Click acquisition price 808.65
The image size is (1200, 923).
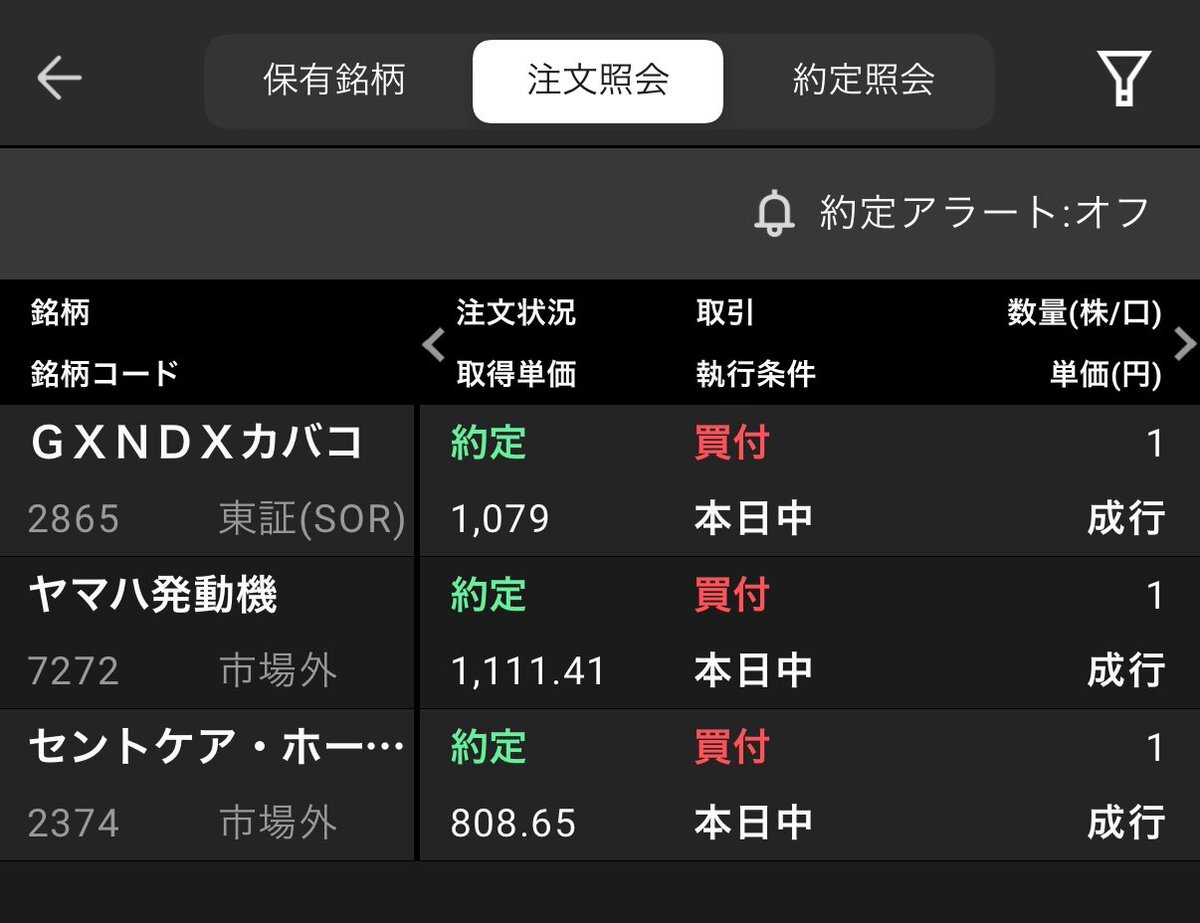[513, 823]
